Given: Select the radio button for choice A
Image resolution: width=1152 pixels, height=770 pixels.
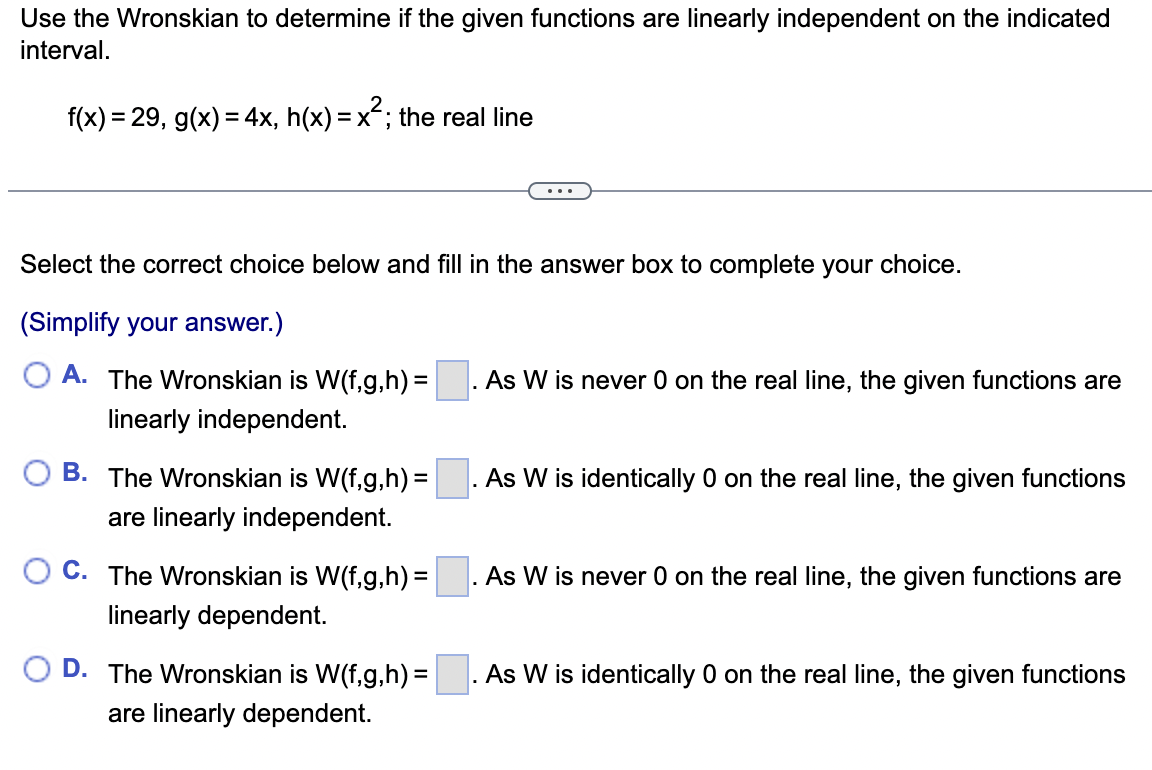Looking at the screenshot, I should click(38, 374).
